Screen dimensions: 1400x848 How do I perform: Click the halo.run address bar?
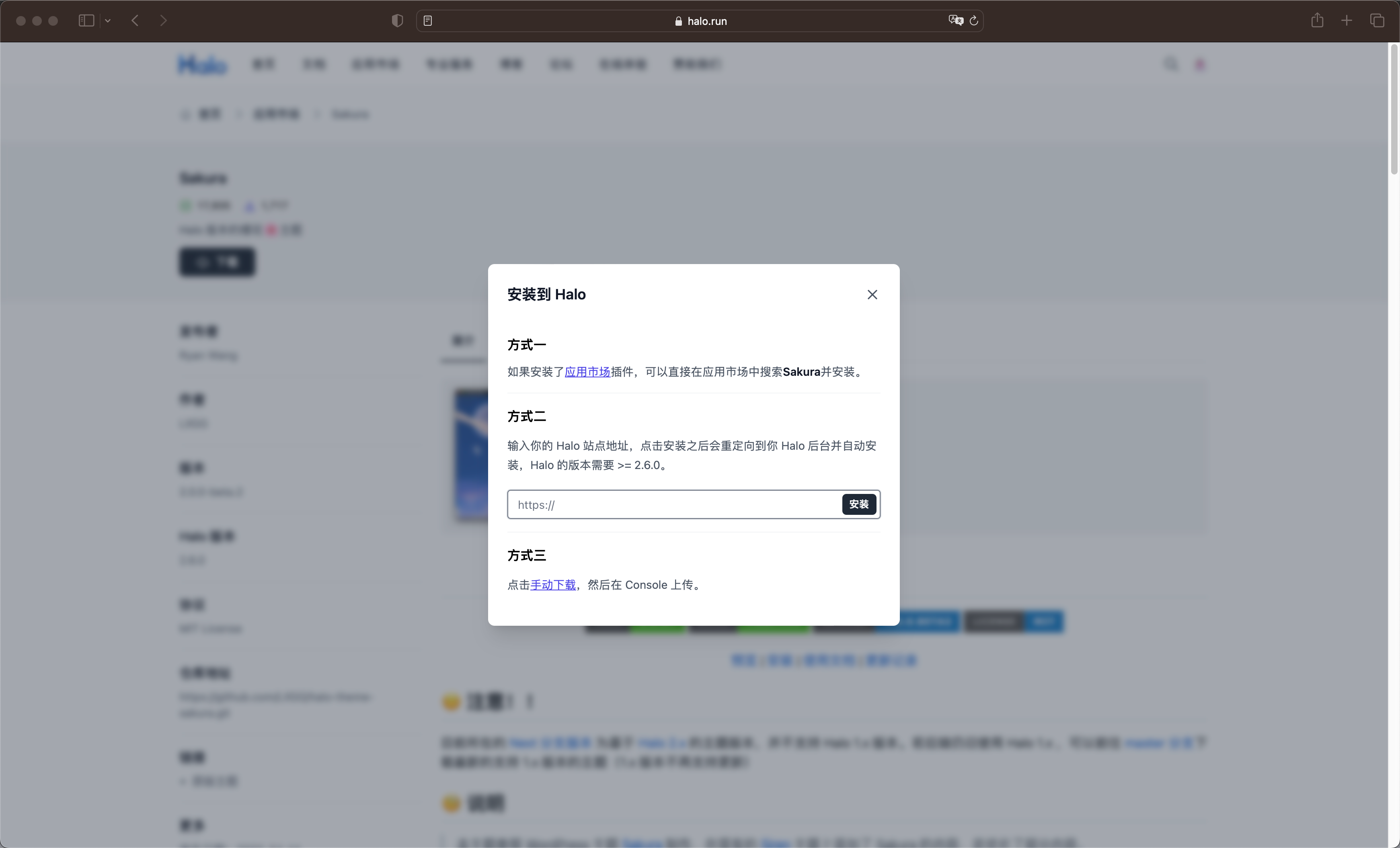tap(700, 21)
